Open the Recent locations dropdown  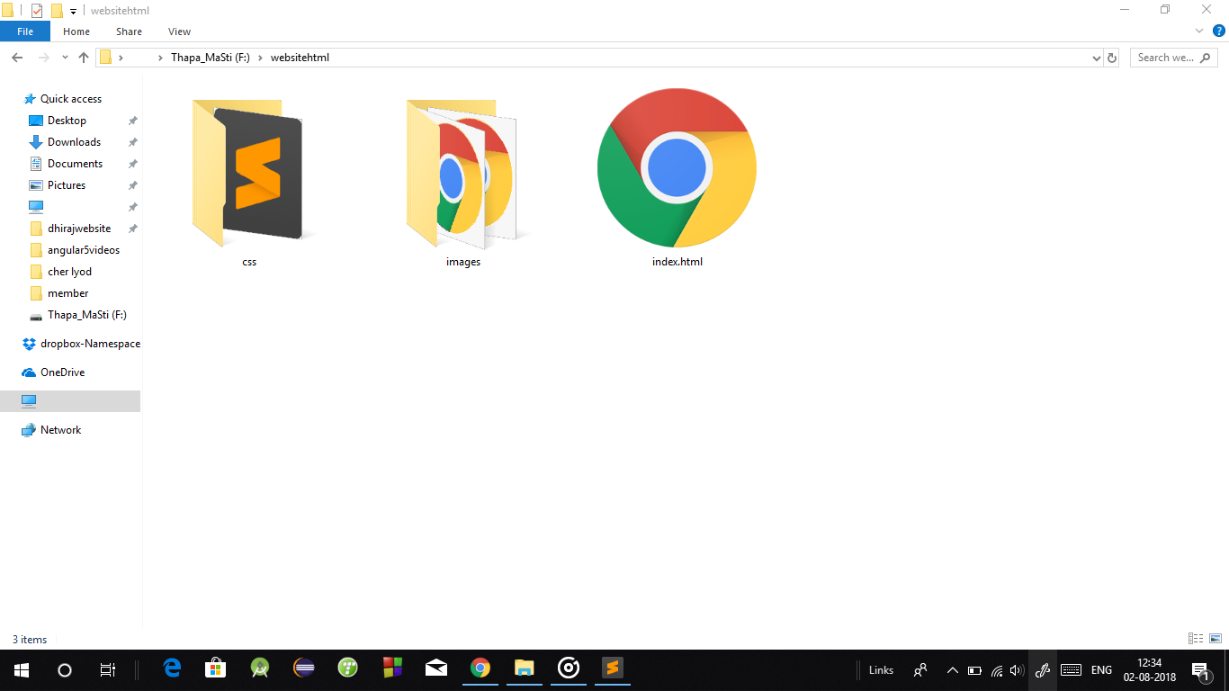[65, 58]
